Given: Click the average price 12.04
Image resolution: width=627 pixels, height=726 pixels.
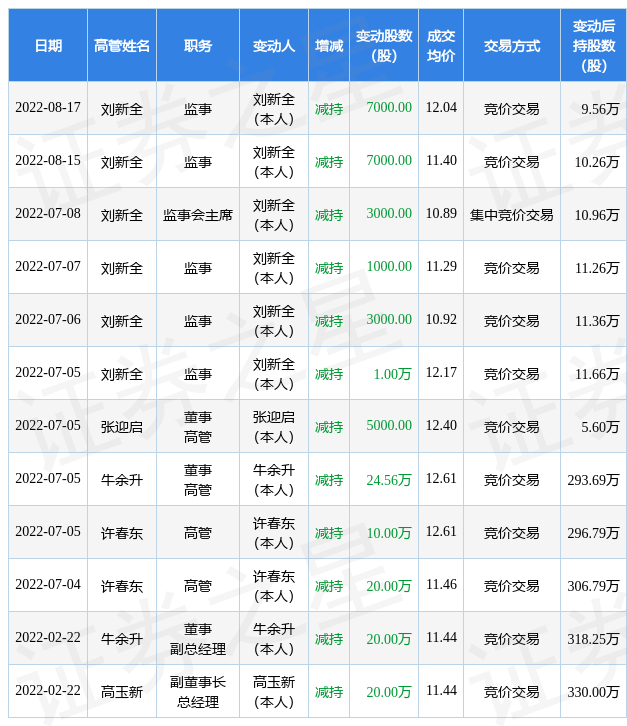Looking at the screenshot, I should [441, 108].
